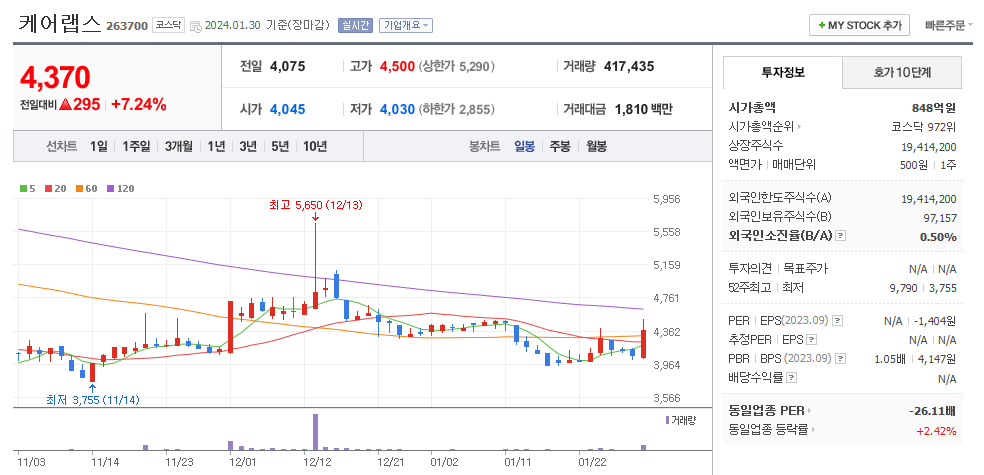The image size is (984, 475).
Task: Click the 실시간 realtime button
Action: point(355,26)
